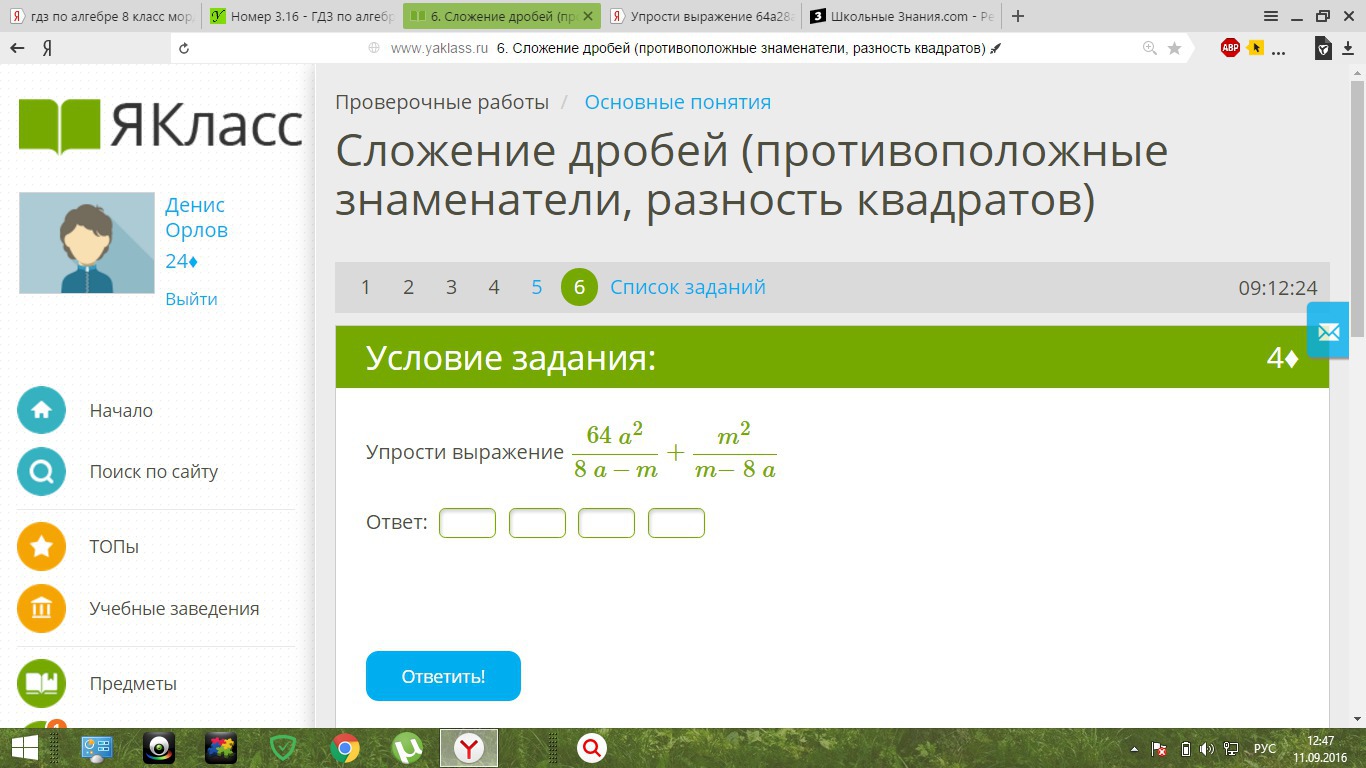Click the volume icon in system tray
The height and width of the screenshot is (768, 1366).
coord(1206,749)
